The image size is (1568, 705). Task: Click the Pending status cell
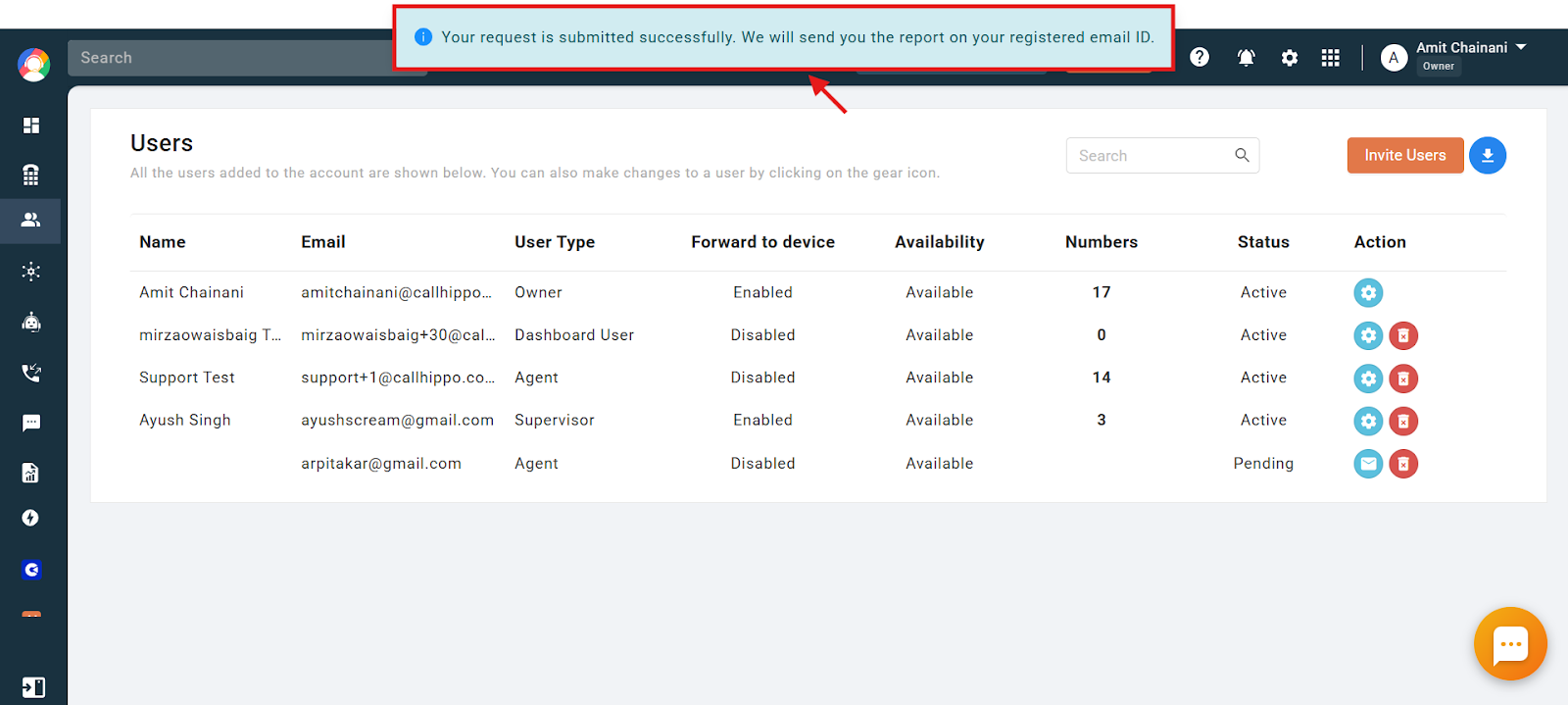click(1263, 463)
